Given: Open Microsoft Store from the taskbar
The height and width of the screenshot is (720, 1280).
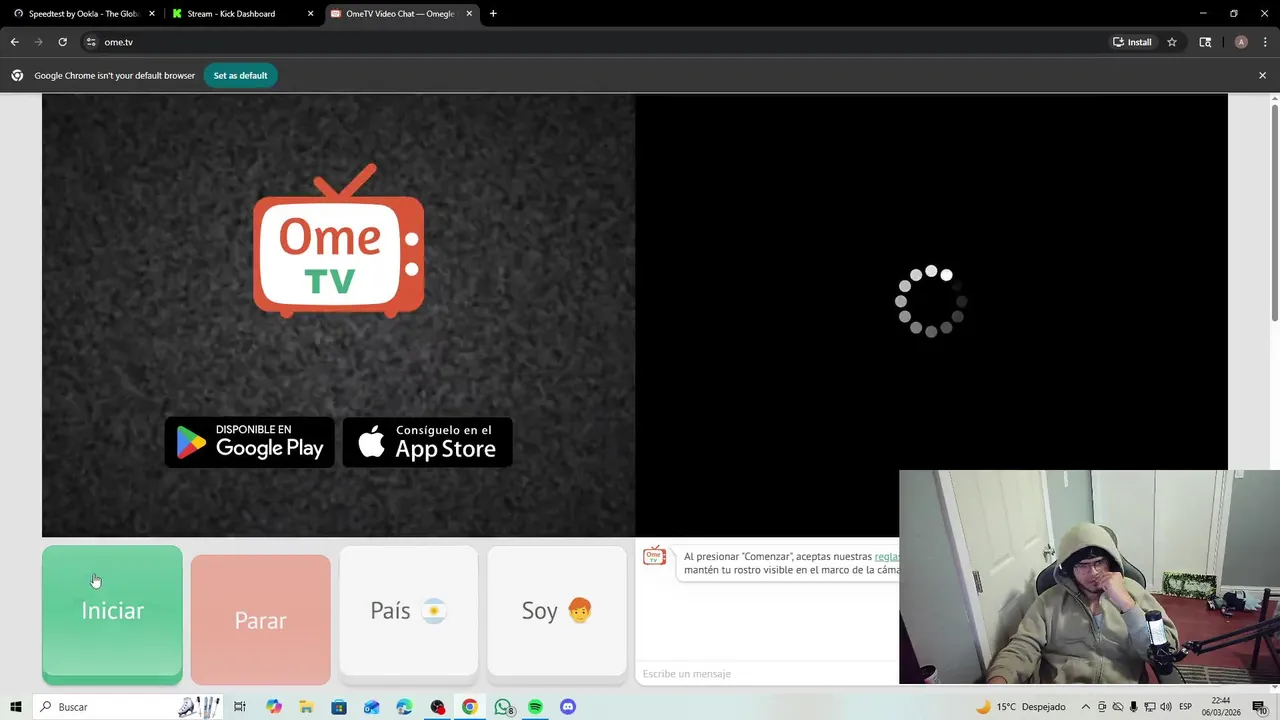Looking at the screenshot, I should pos(339,707).
